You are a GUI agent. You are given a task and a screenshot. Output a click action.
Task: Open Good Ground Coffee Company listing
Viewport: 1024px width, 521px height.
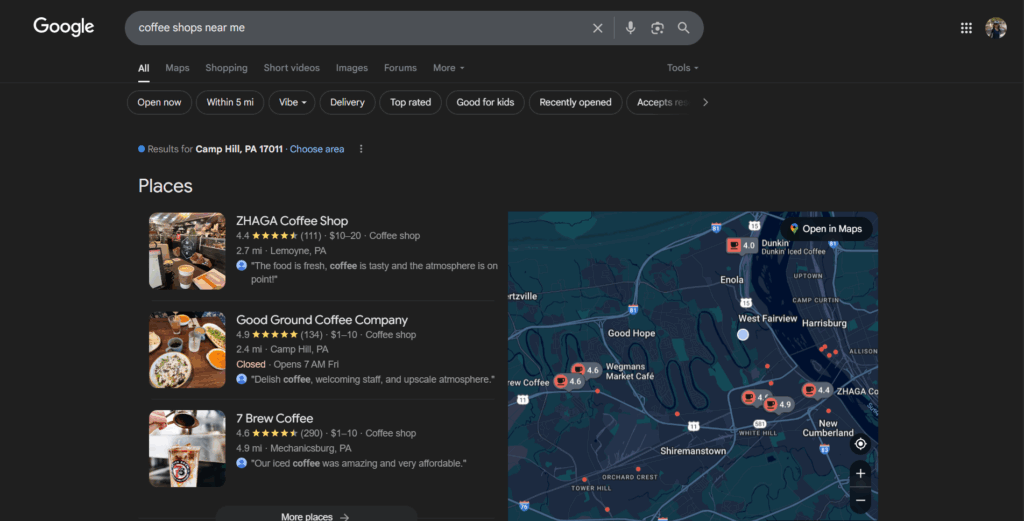point(321,320)
